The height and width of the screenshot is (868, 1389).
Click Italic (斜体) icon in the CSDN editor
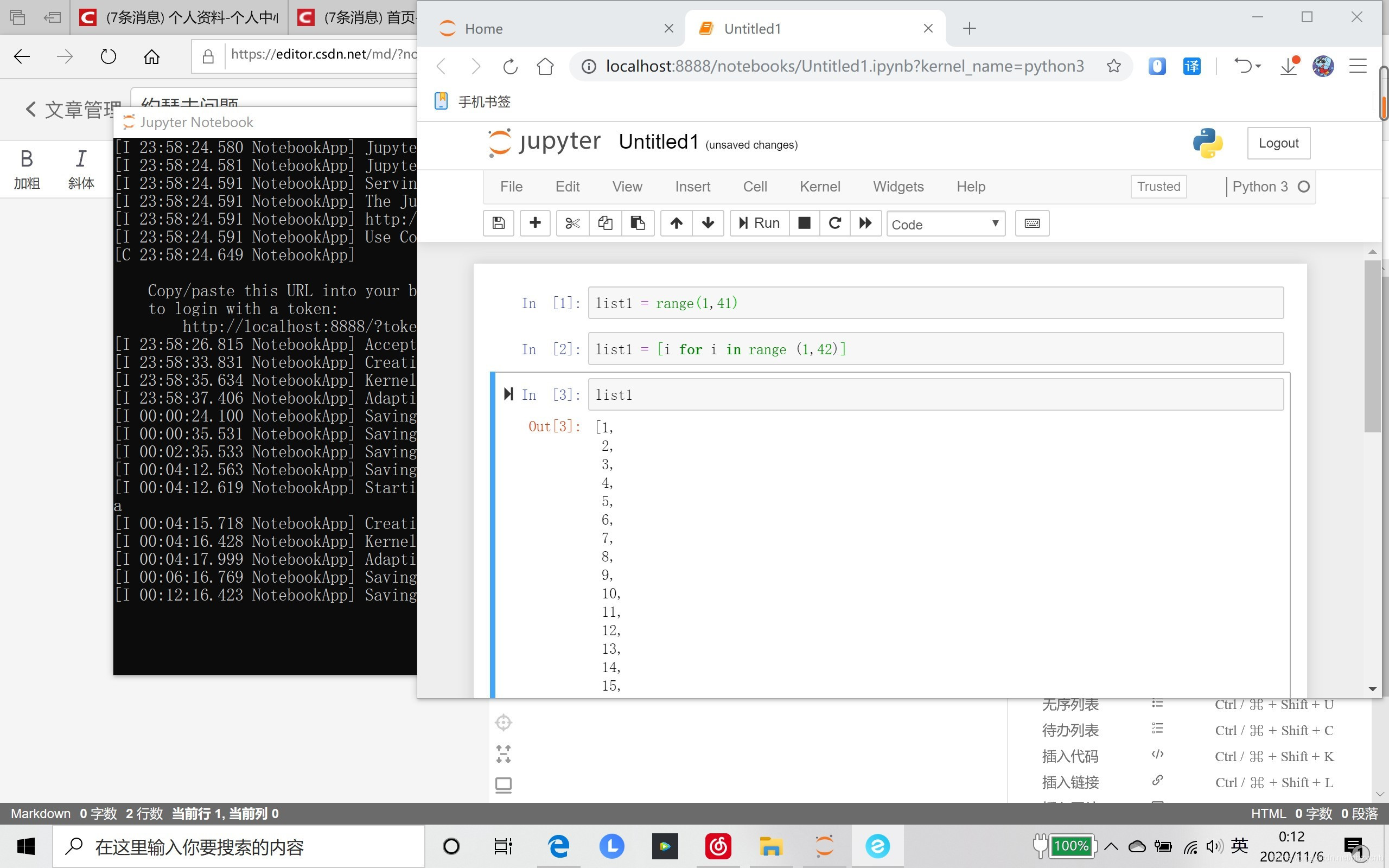[81, 169]
